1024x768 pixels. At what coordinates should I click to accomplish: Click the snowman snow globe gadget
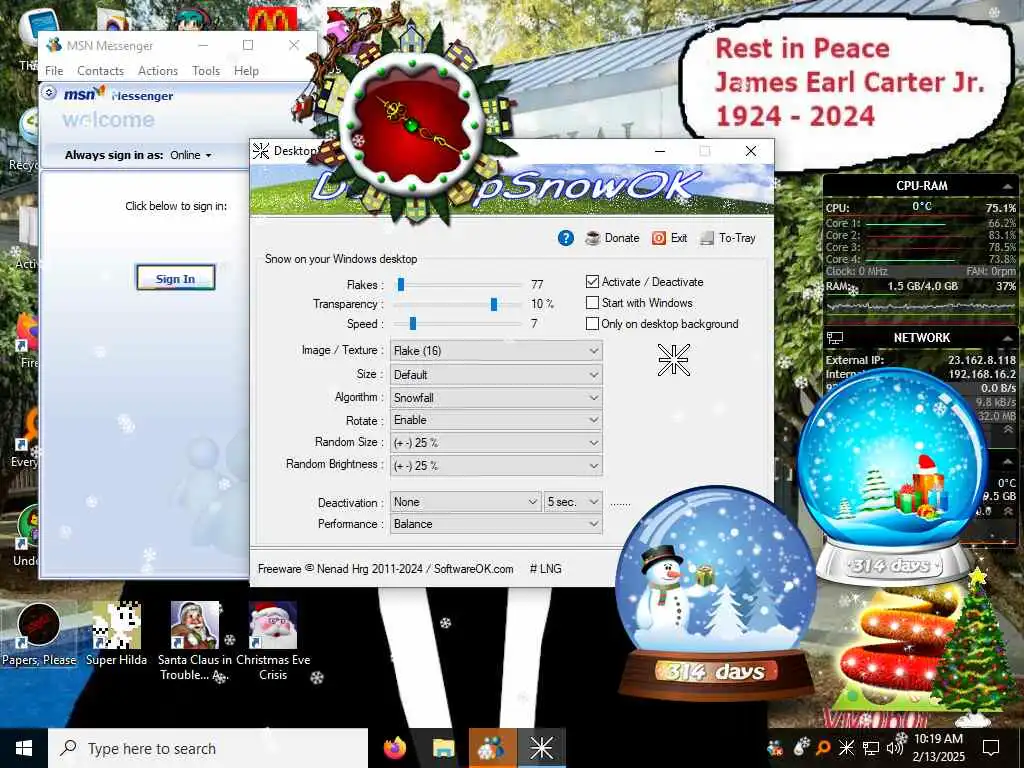[x=716, y=593]
